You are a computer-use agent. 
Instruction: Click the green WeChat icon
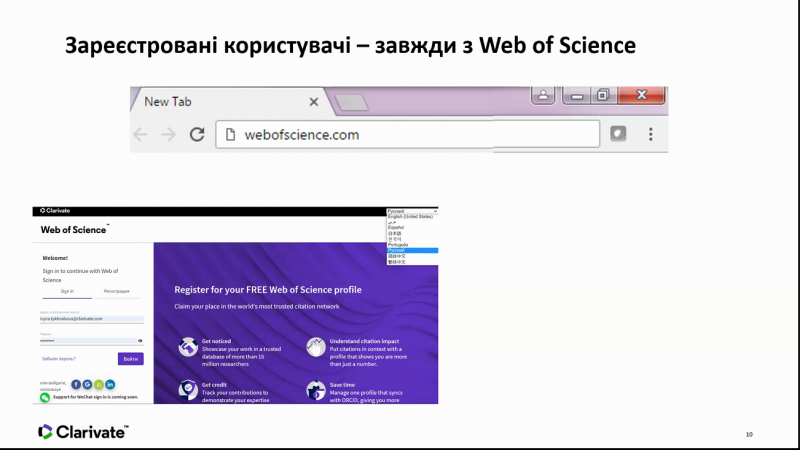[x=45, y=397]
